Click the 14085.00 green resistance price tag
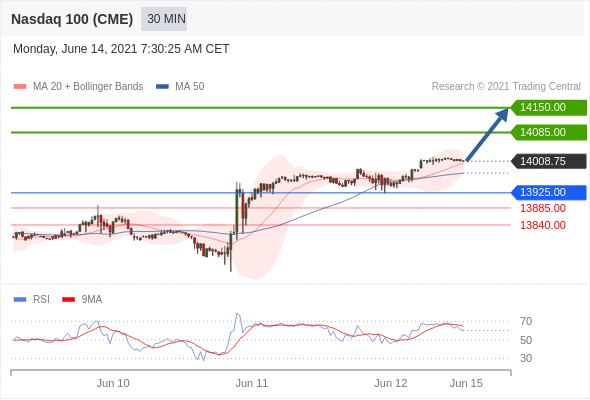590x400 pixels. click(x=549, y=132)
